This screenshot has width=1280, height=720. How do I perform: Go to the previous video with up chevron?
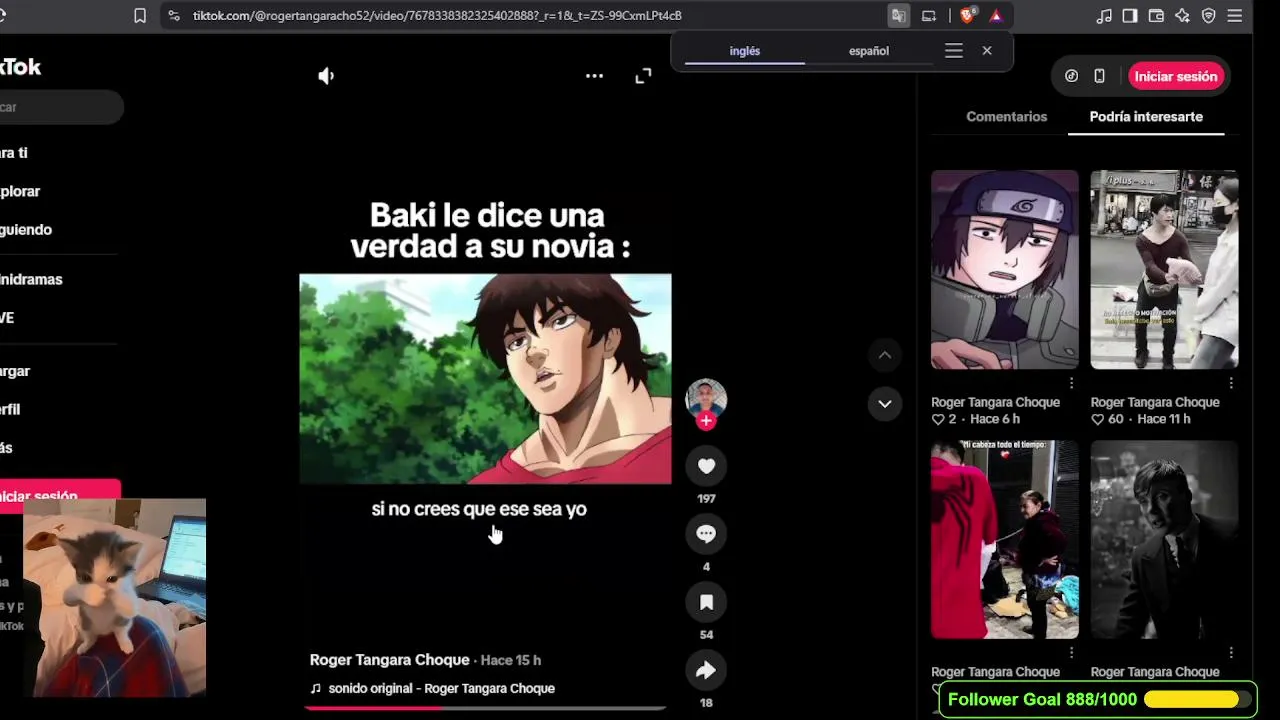(x=885, y=355)
